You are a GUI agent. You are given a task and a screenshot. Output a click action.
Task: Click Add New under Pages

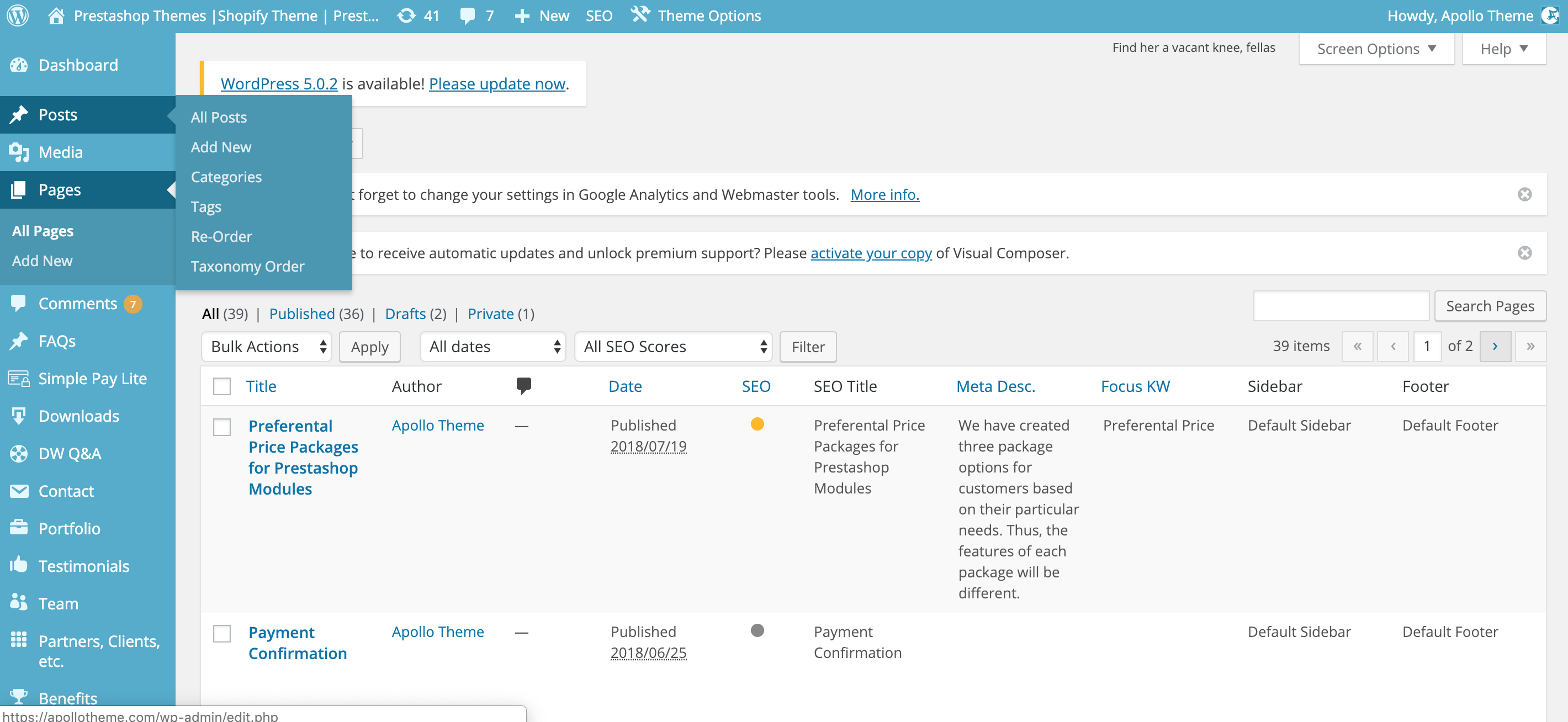pyautogui.click(x=42, y=261)
